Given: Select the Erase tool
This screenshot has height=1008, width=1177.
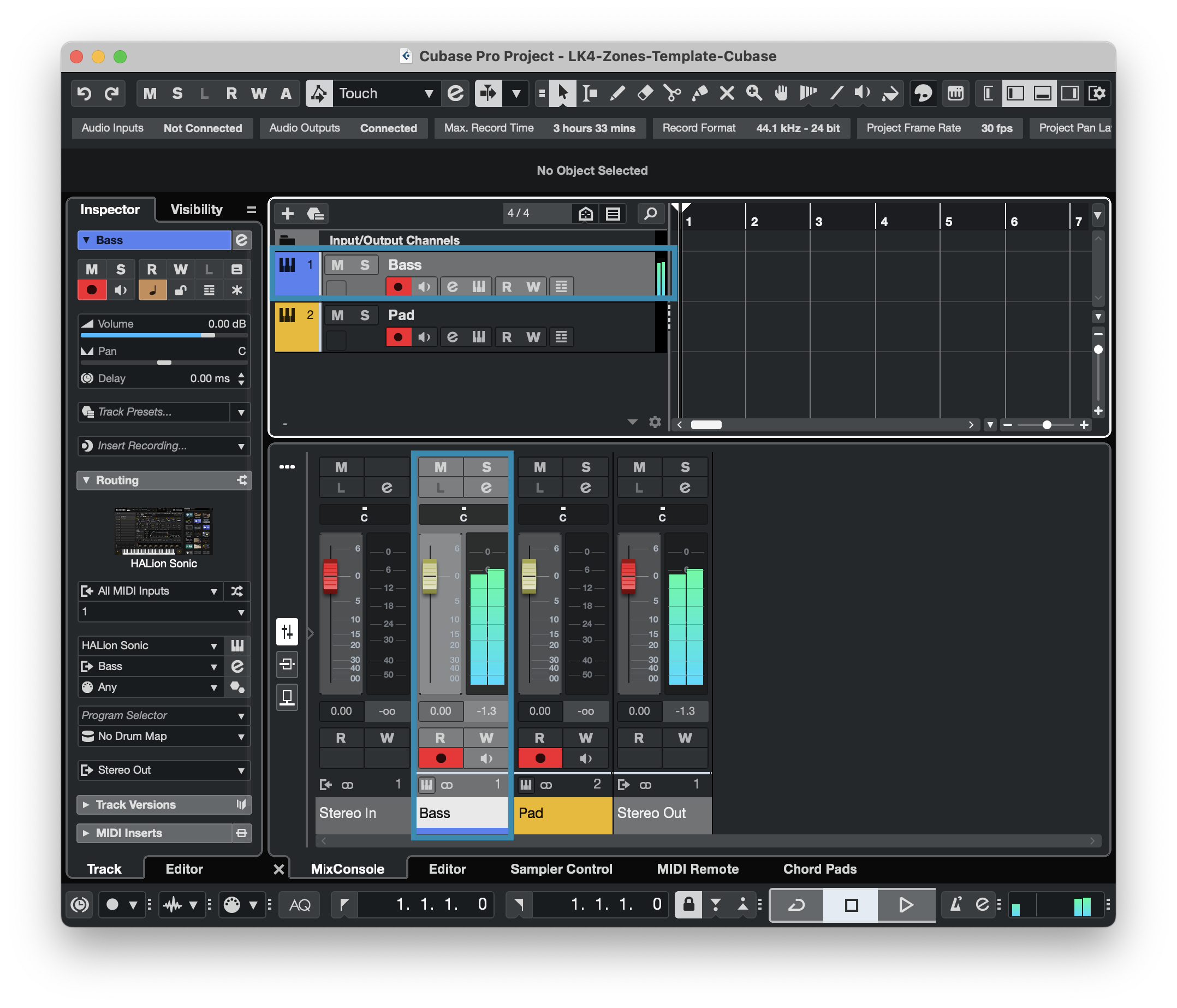Looking at the screenshot, I should pyautogui.click(x=645, y=93).
